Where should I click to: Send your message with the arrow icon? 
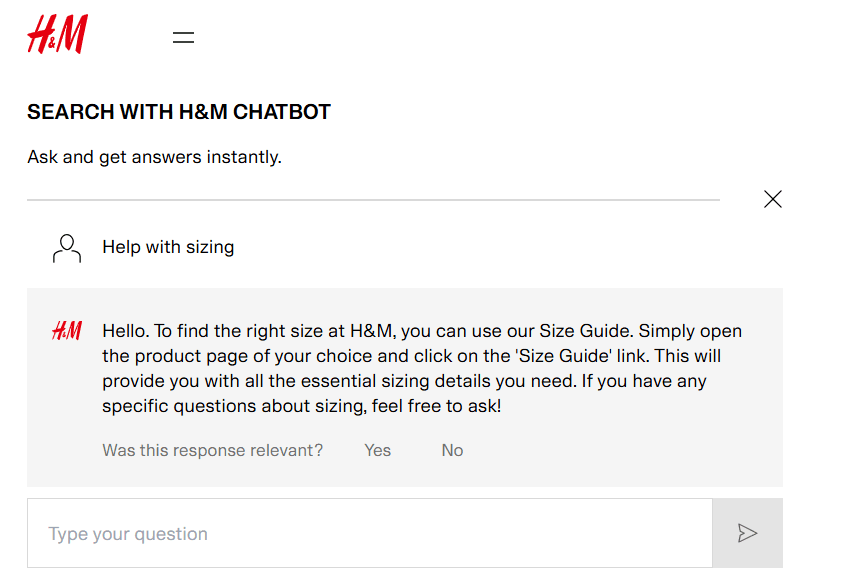coord(747,533)
